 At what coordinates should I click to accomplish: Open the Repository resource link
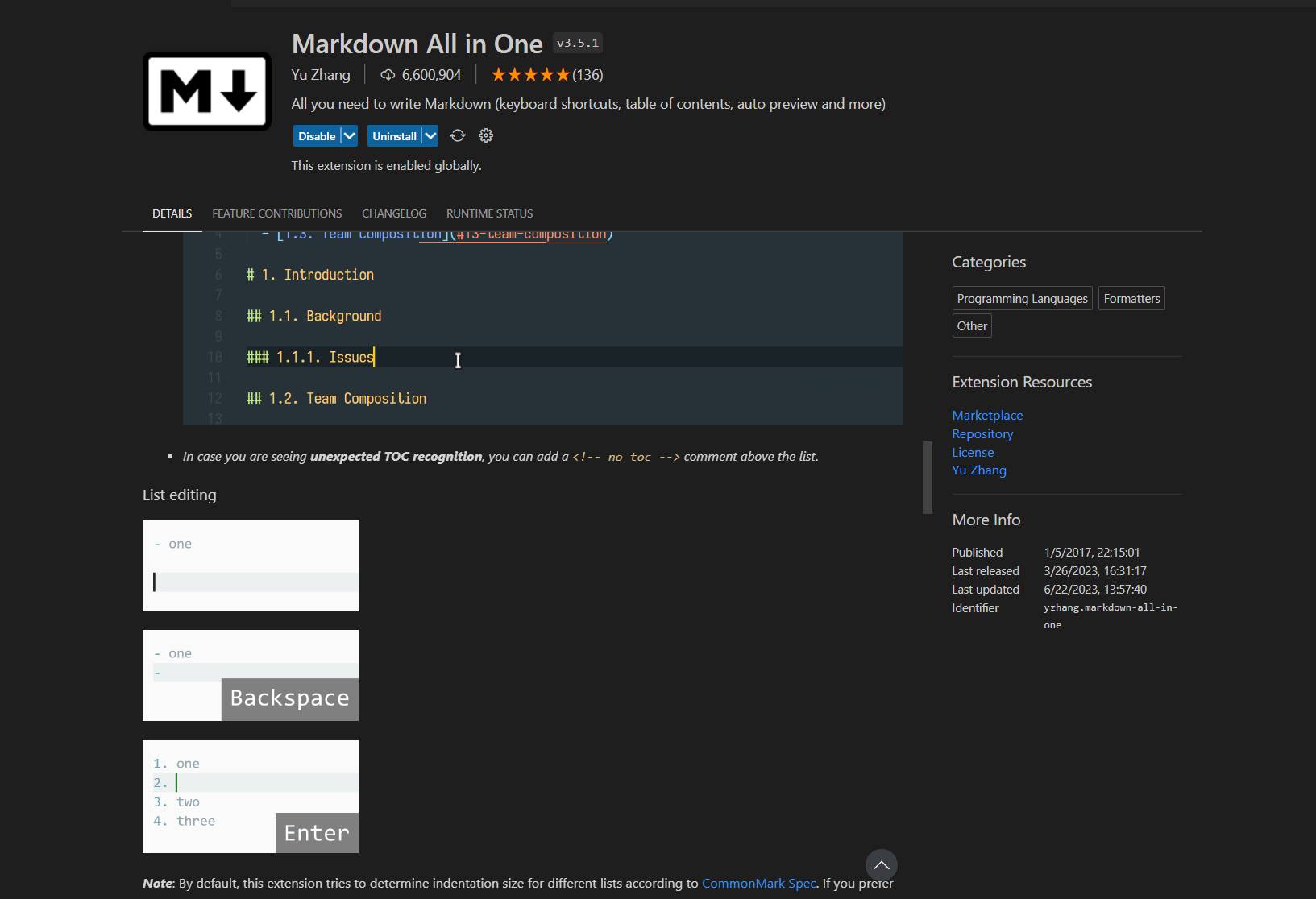982,434
